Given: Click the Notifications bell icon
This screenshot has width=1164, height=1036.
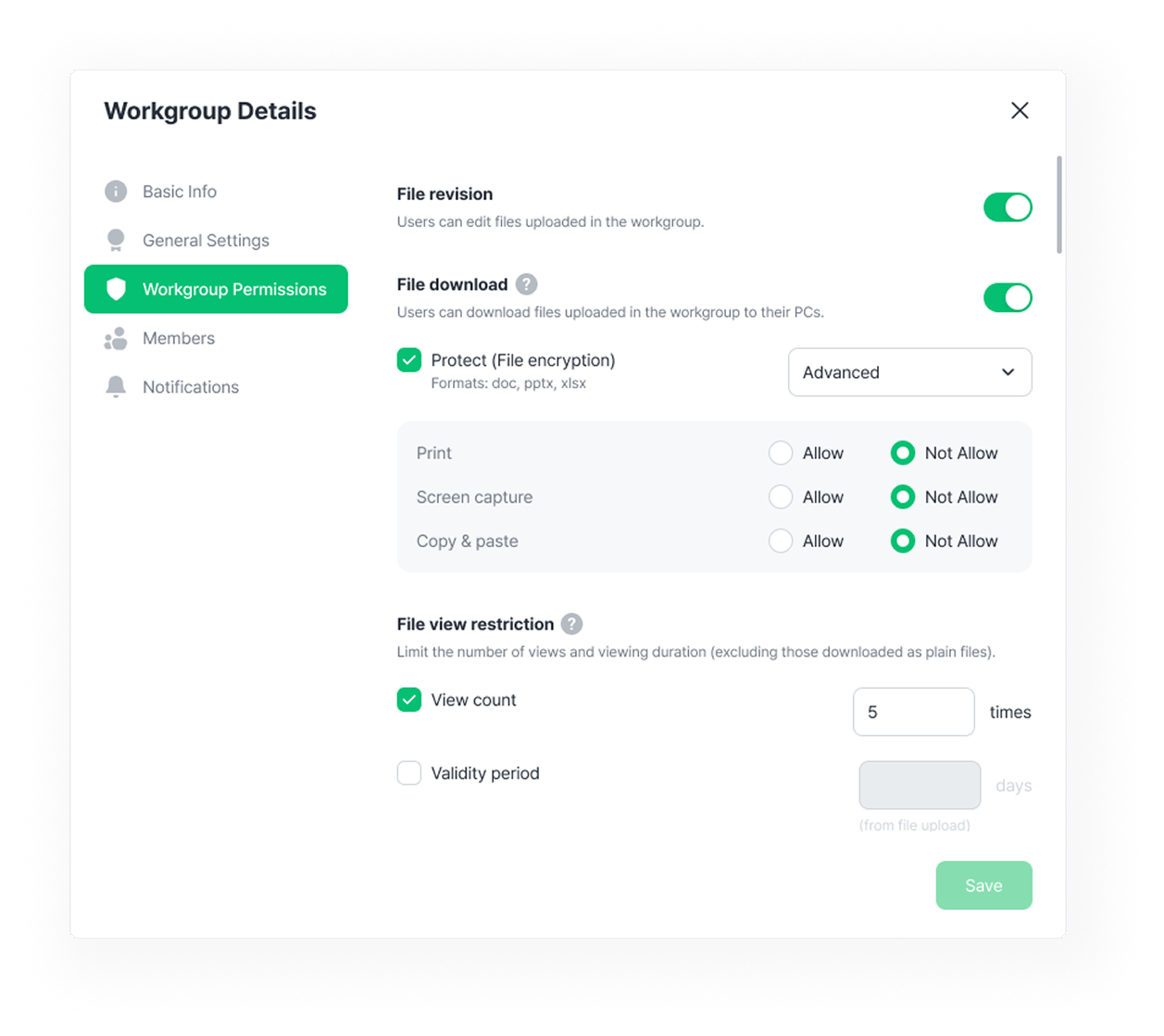Looking at the screenshot, I should coord(116,387).
